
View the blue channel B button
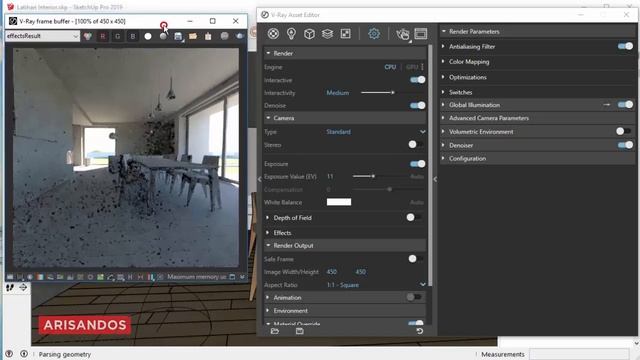tap(133, 36)
